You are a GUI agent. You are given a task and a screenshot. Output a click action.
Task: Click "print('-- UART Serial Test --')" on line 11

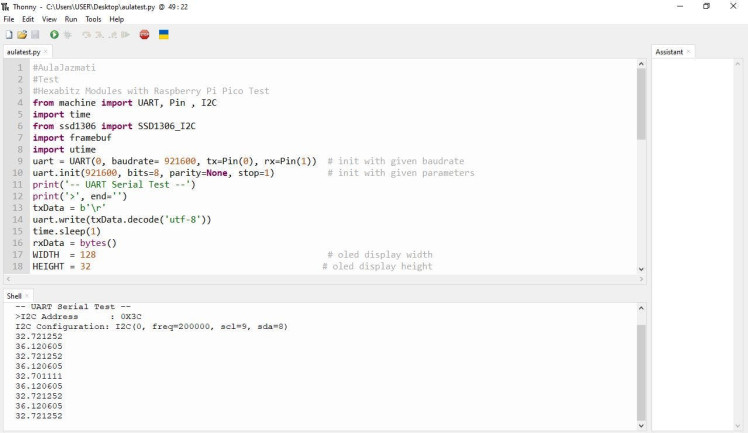point(114,185)
